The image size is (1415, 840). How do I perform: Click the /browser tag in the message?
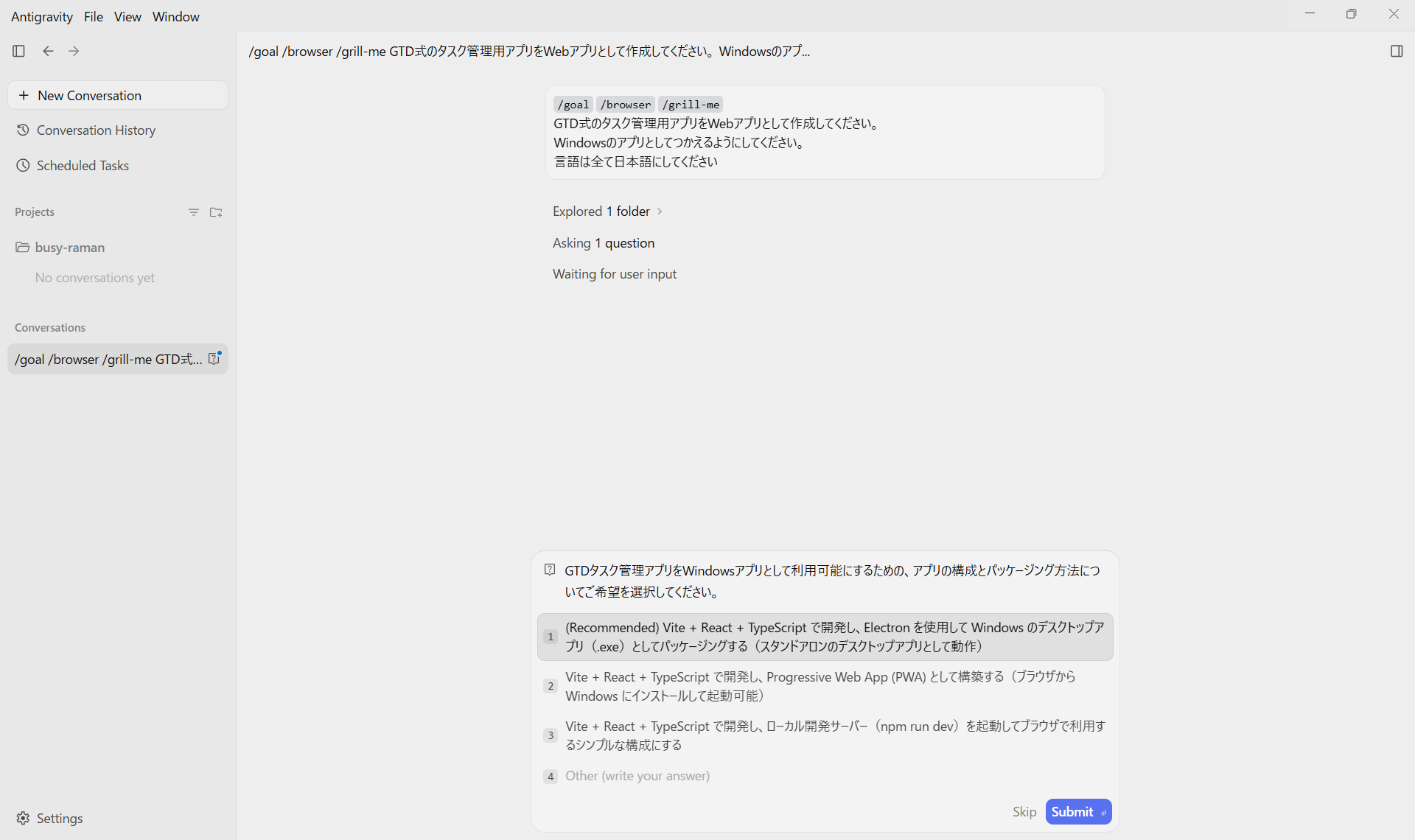626,105
